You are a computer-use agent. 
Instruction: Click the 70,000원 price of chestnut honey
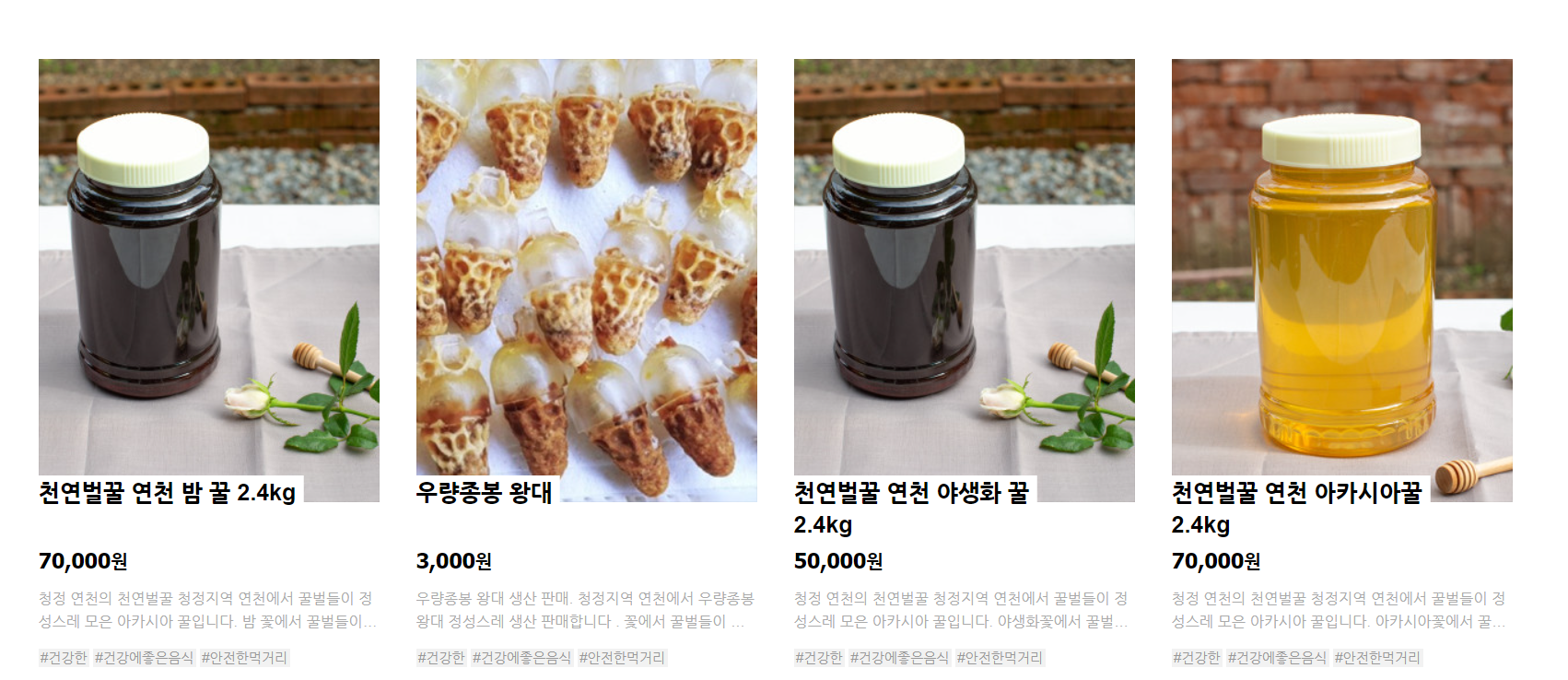[x=83, y=561]
